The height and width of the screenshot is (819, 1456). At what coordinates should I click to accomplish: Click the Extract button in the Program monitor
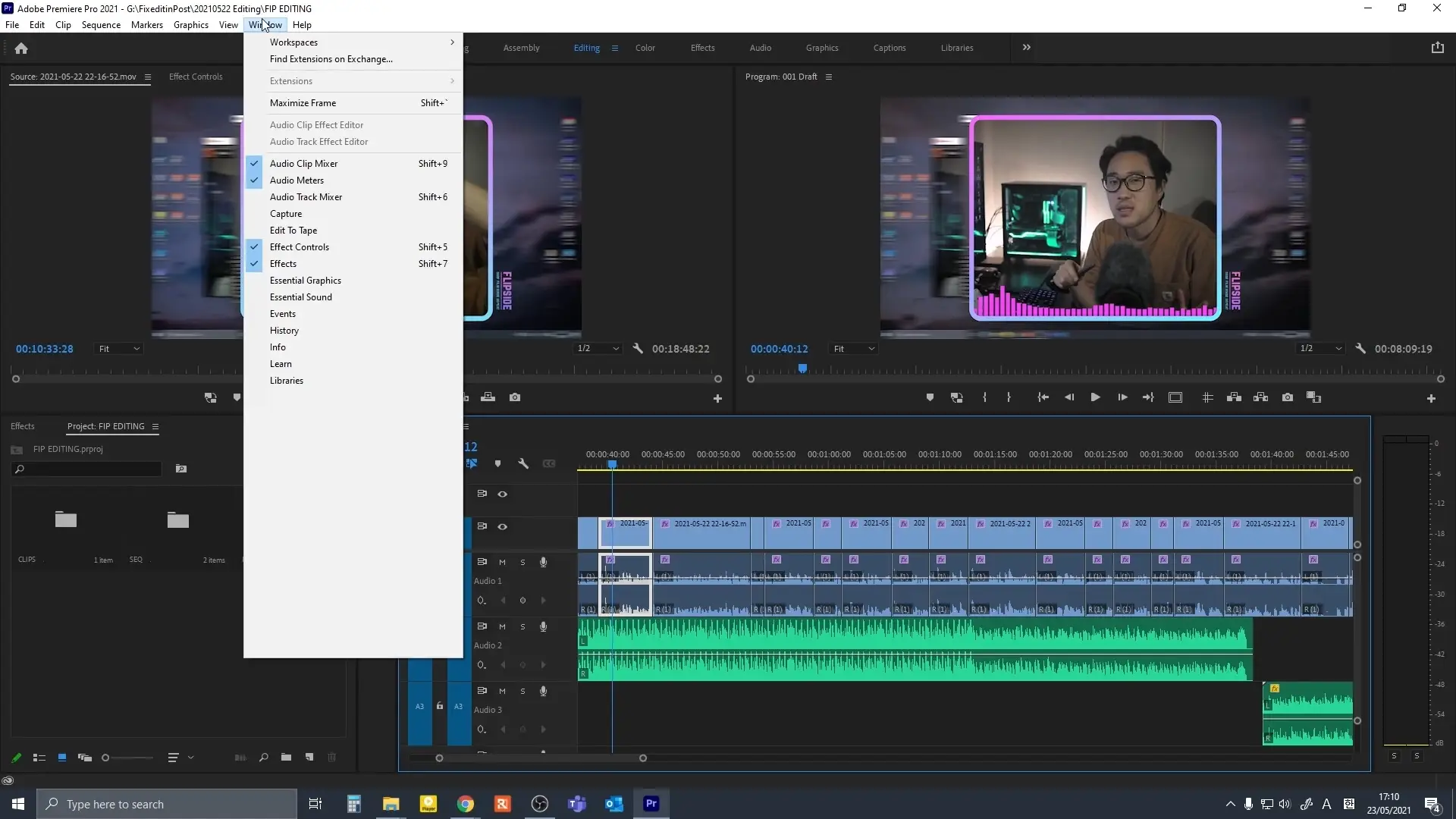click(1260, 397)
